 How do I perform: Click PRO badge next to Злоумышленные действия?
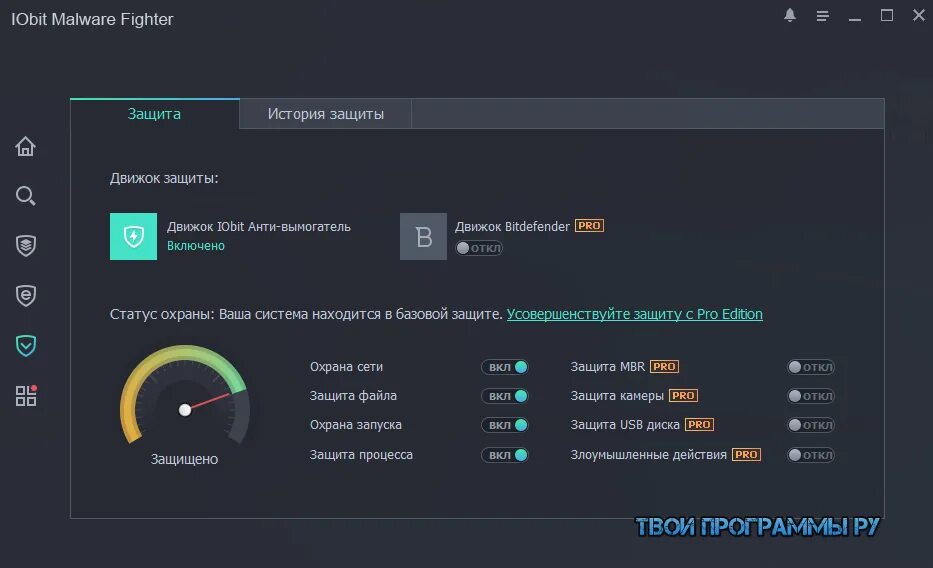click(x=746, y=454)
